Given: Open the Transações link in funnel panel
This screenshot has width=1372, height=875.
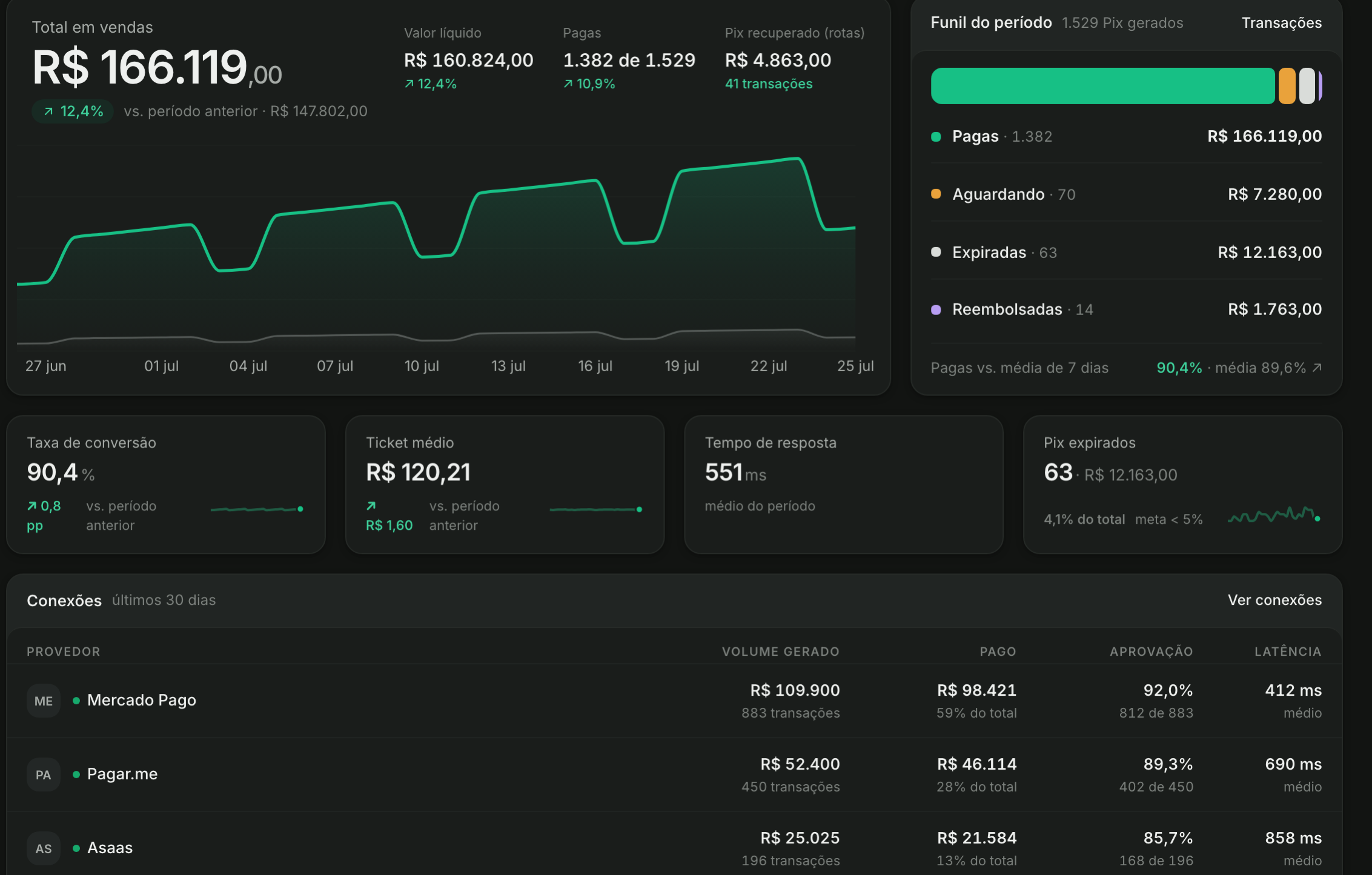Looking at the screenshot, I should point(1282,23).
